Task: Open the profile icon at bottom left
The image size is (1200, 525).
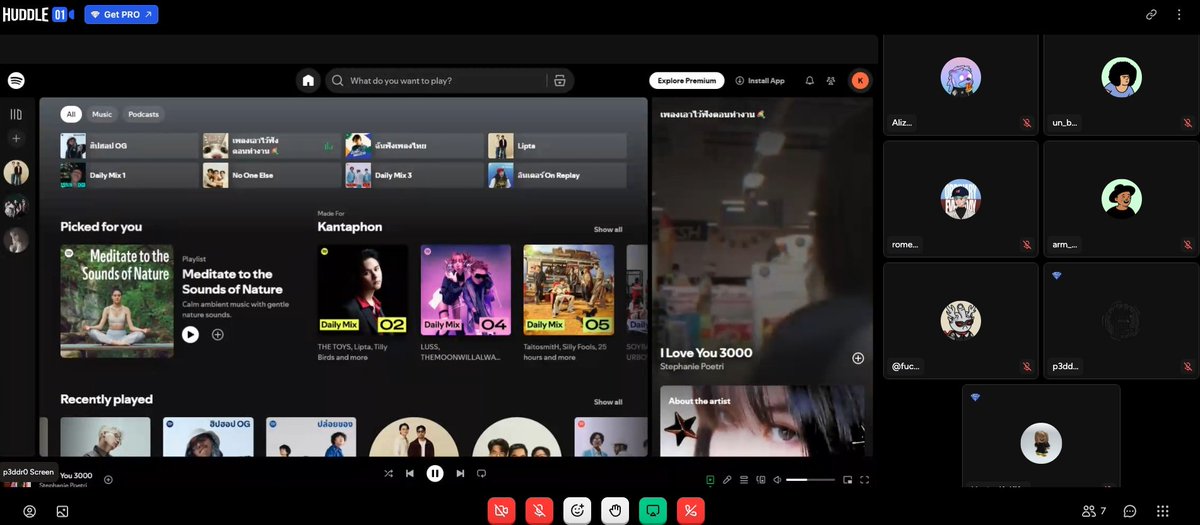Action: pyautogui.click(x=30, y=511)
